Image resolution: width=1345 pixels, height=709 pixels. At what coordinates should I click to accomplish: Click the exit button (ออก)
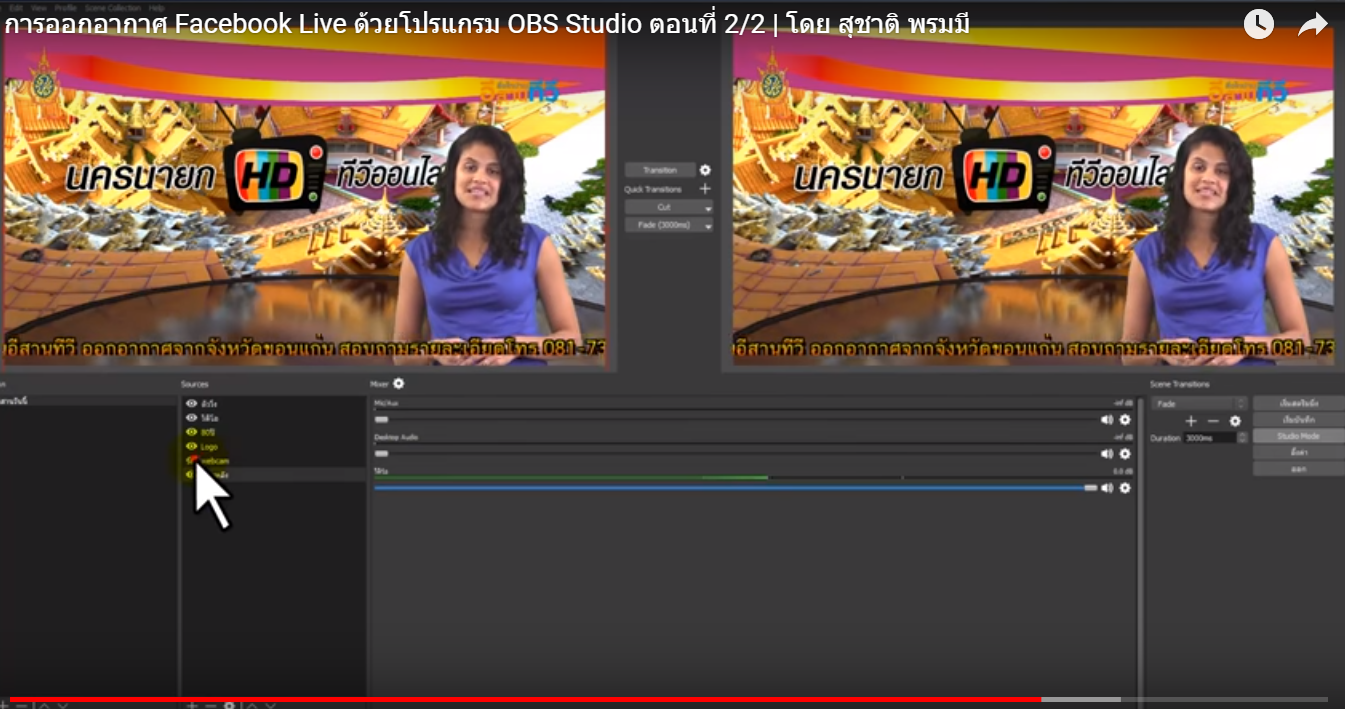(1299, 469)
